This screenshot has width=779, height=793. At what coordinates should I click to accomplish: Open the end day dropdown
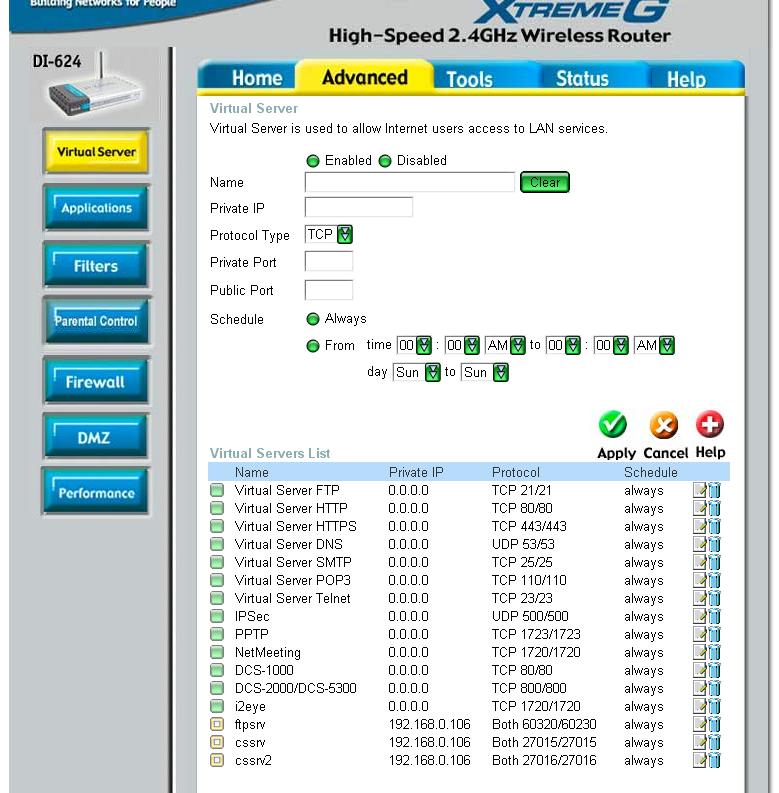pos(485,373)
